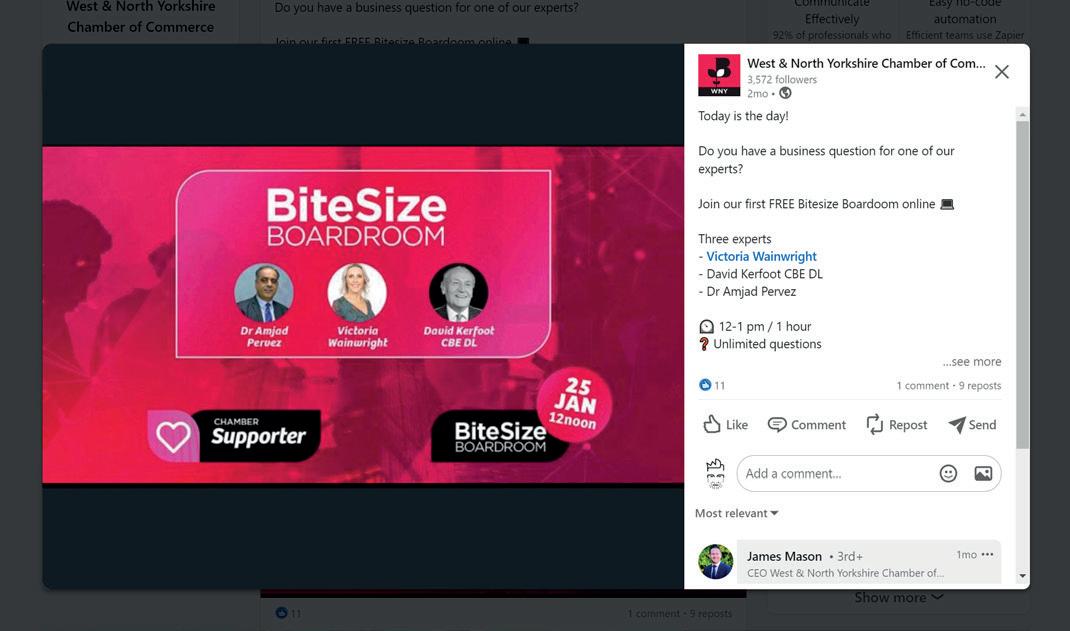This screenshot has width=1070, height=631.
Task: Click the add photo icon in comment box
Action: click(983, 473)
